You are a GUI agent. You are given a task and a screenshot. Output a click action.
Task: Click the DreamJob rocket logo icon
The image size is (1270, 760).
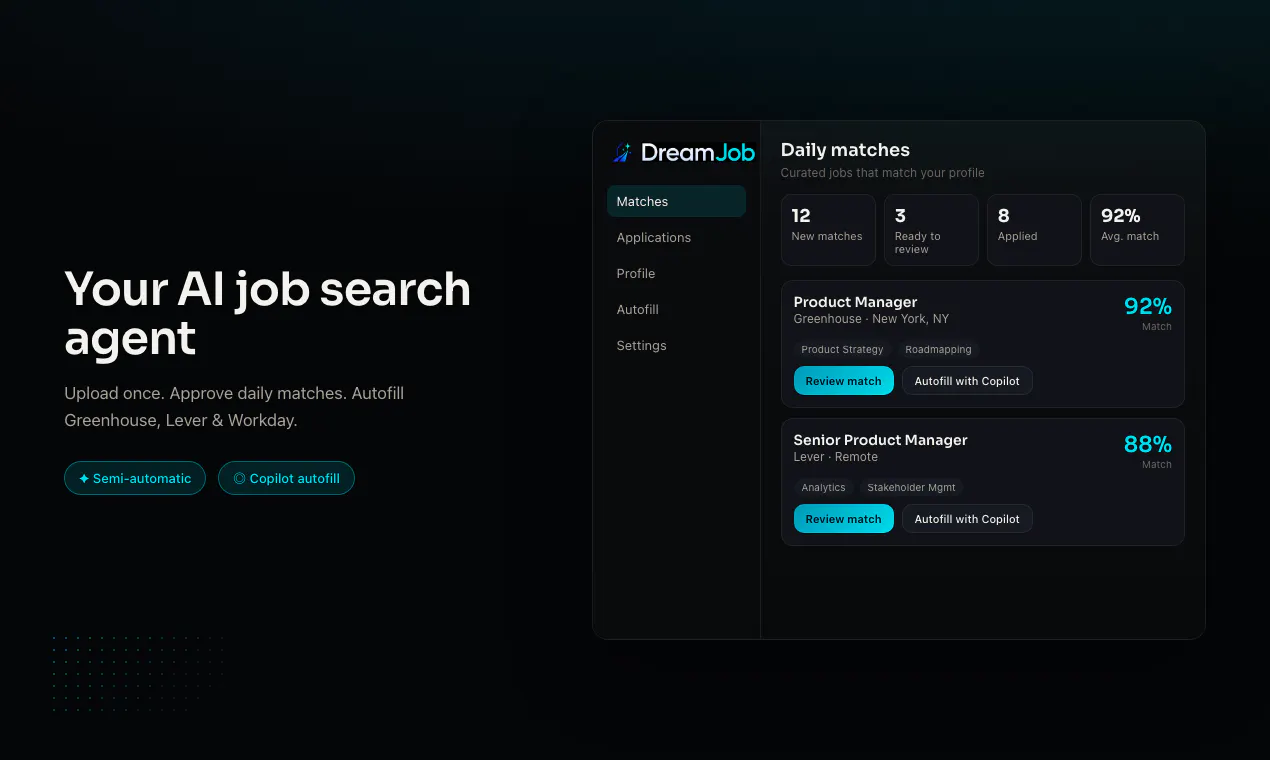point(622,152)
